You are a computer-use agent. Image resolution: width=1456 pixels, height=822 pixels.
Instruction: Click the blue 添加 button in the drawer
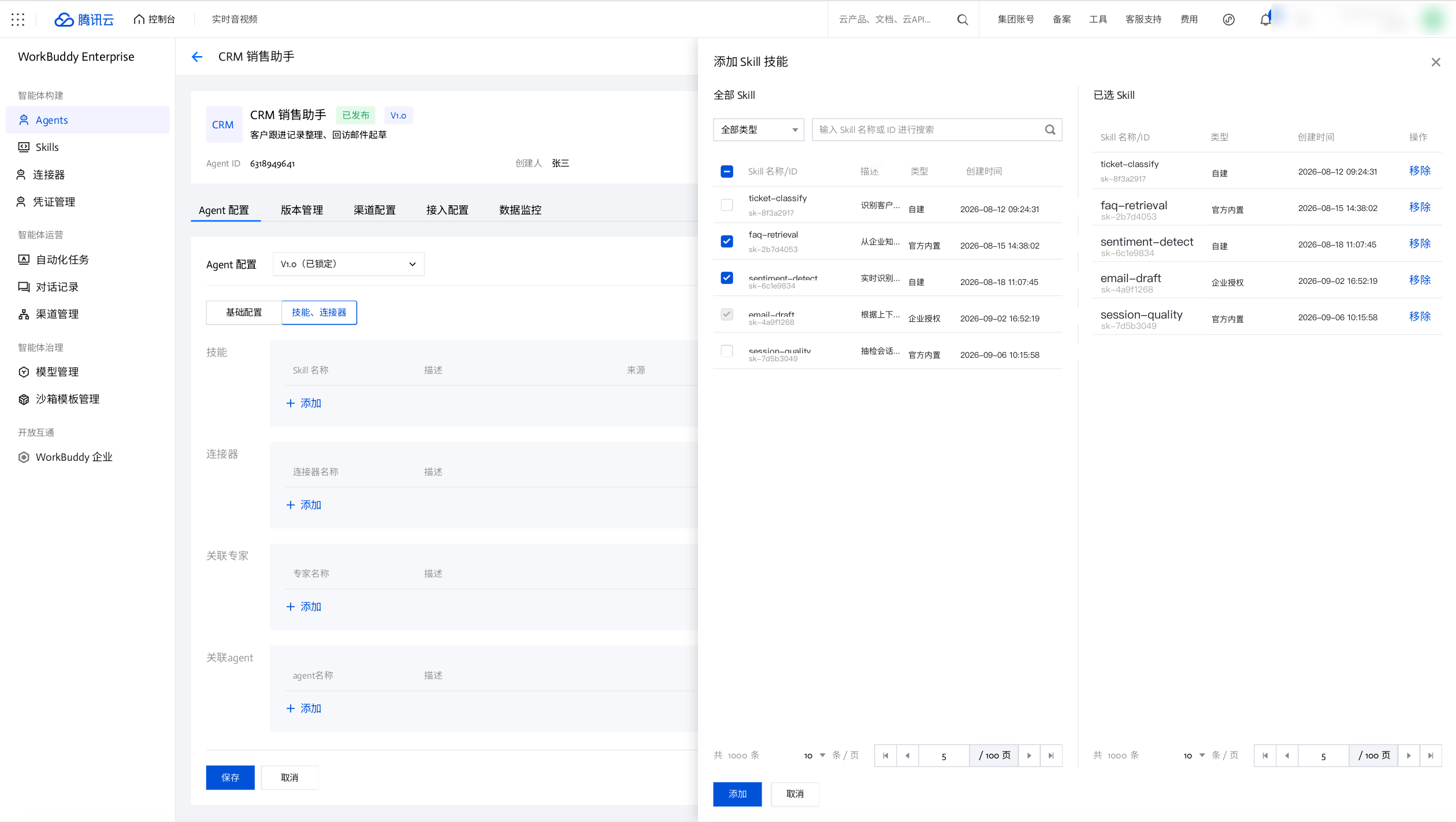(x=737, y=794)
